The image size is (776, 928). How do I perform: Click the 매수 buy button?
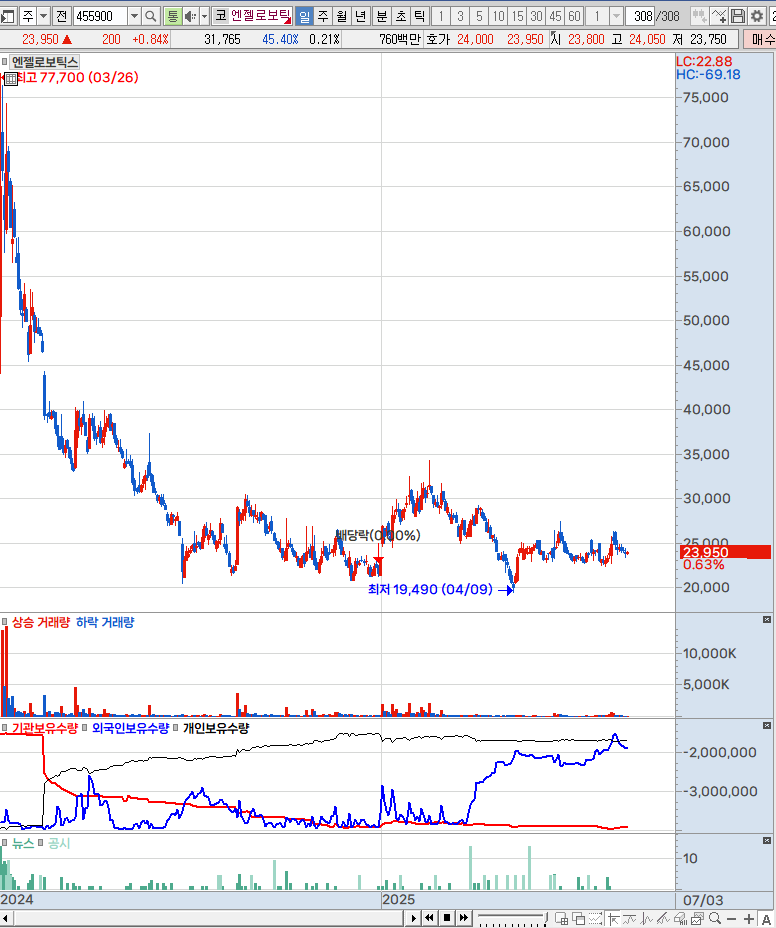tap(761, 40)
